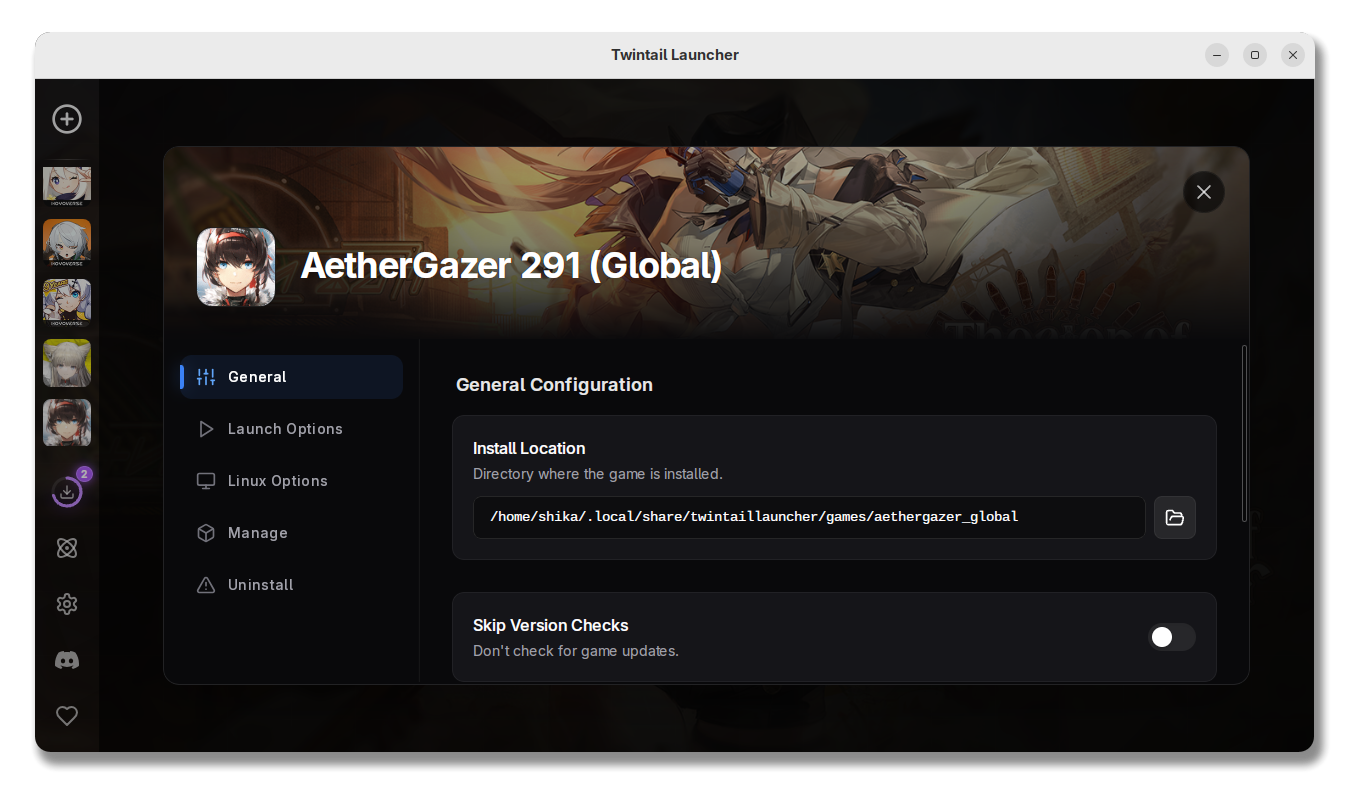
Task: Click the AetherGazer game logo in header
Action: coord(236,266)
